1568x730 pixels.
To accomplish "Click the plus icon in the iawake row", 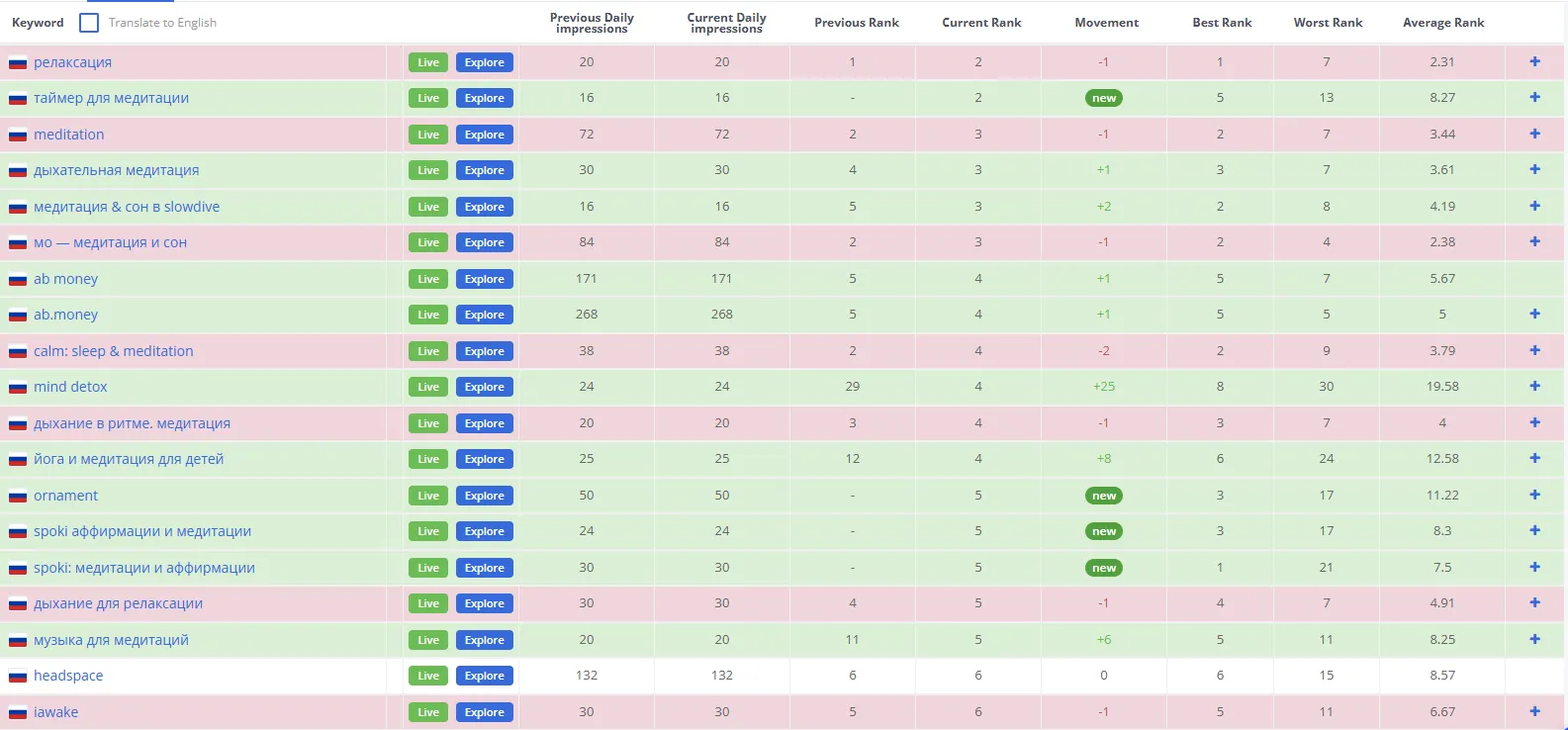I will (1534, 711).
